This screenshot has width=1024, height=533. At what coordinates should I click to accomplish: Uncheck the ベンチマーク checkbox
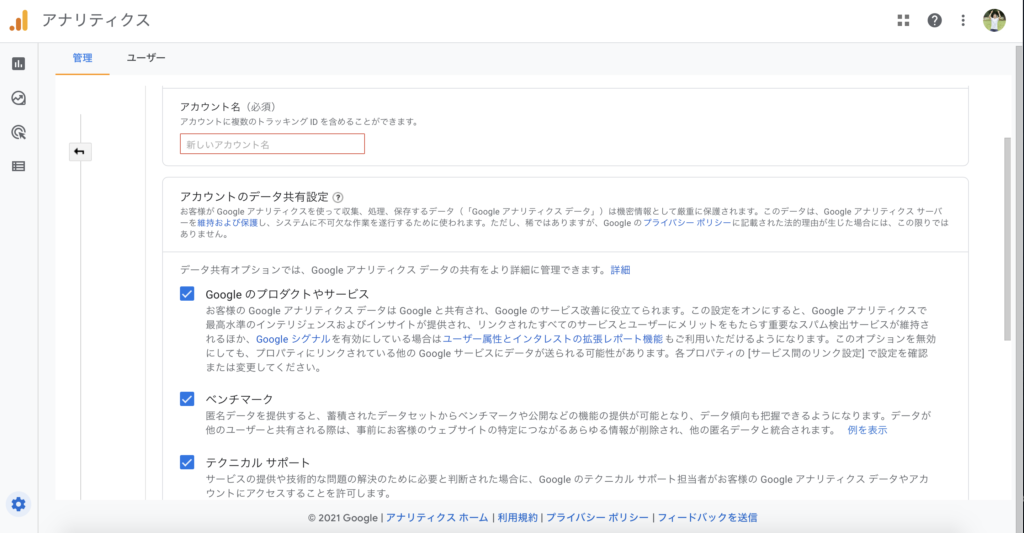click(x=187, y=399)
